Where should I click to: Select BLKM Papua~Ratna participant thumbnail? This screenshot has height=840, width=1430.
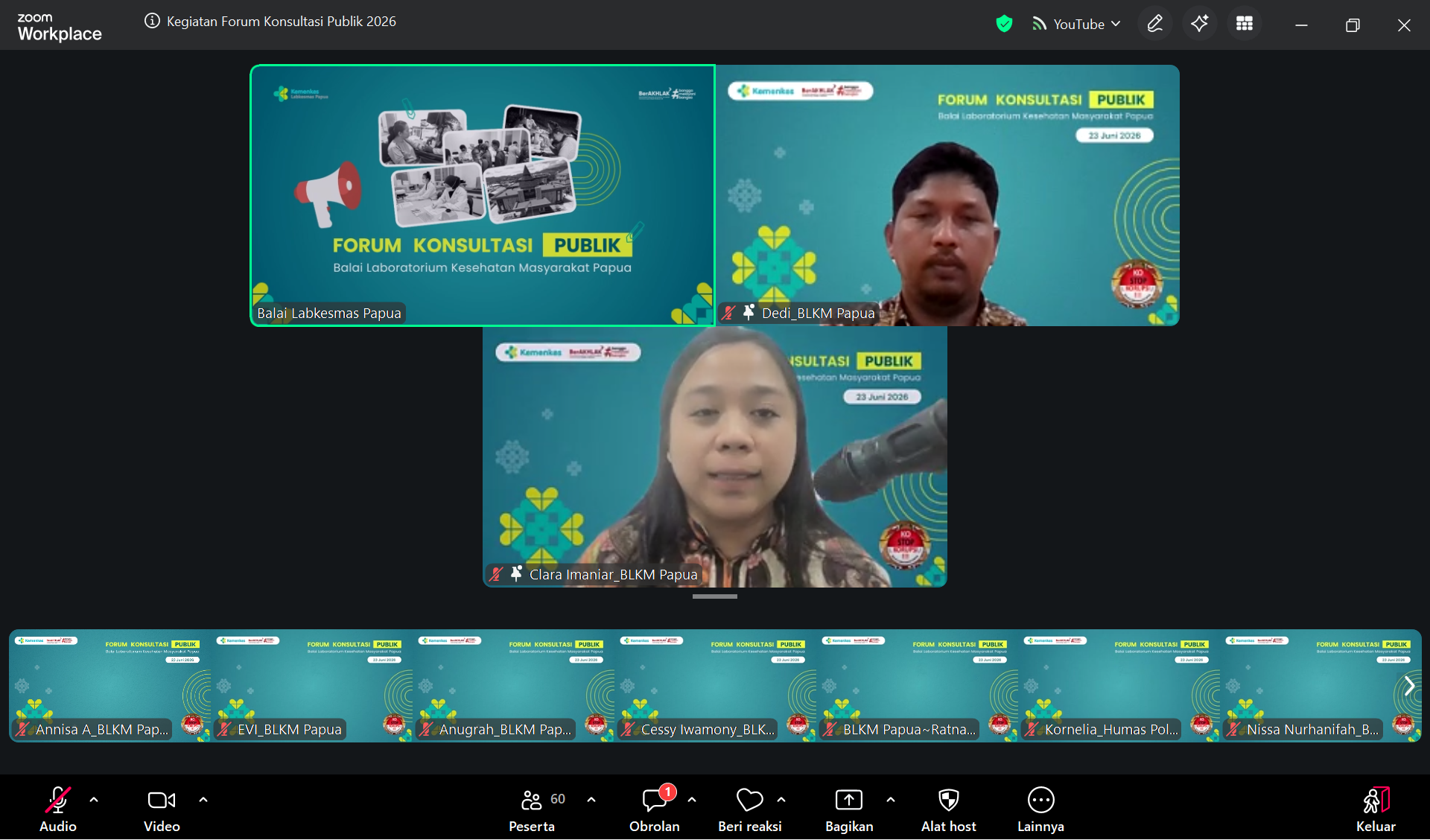click(x=917, y=686)
